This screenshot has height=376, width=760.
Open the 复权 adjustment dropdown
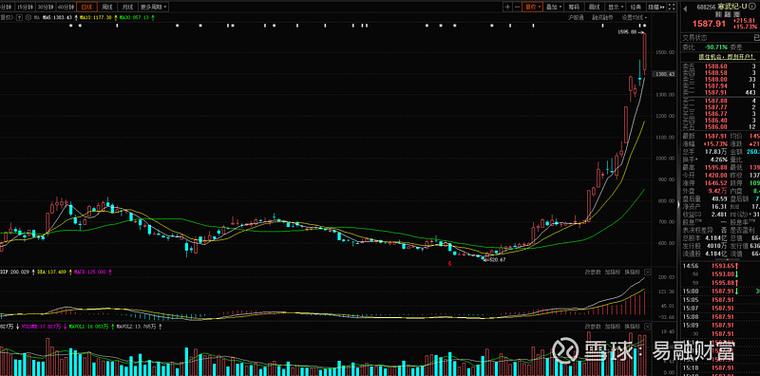(x=532, y=7)
